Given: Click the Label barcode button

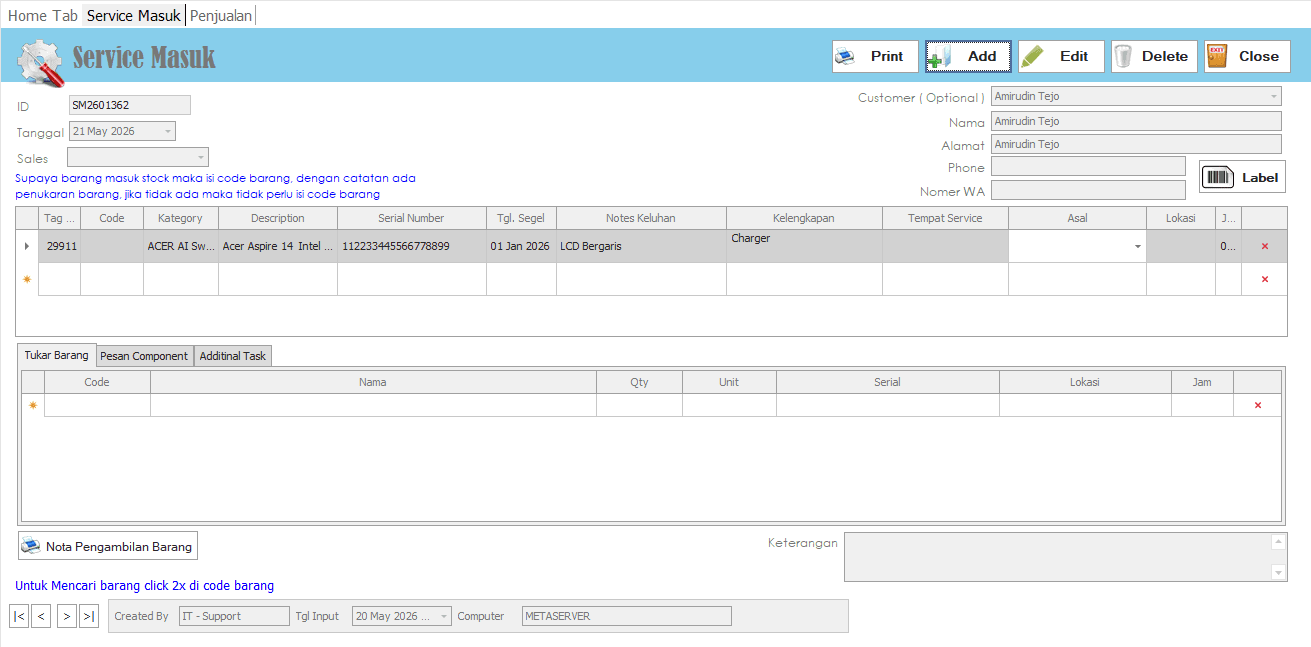Looking at the screenshot, I should 1242,177.
